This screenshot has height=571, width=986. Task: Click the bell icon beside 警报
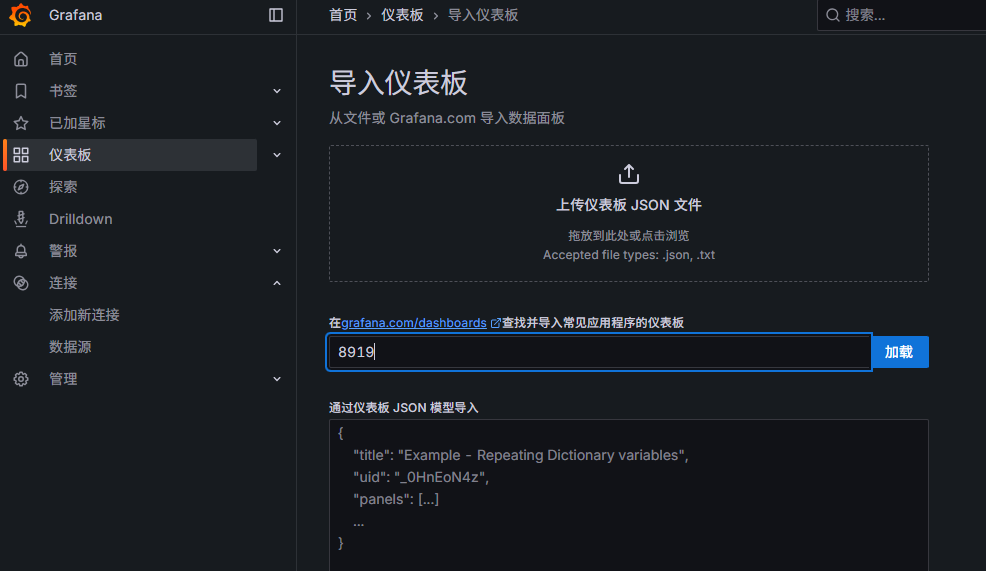click(x=21, y=251)
